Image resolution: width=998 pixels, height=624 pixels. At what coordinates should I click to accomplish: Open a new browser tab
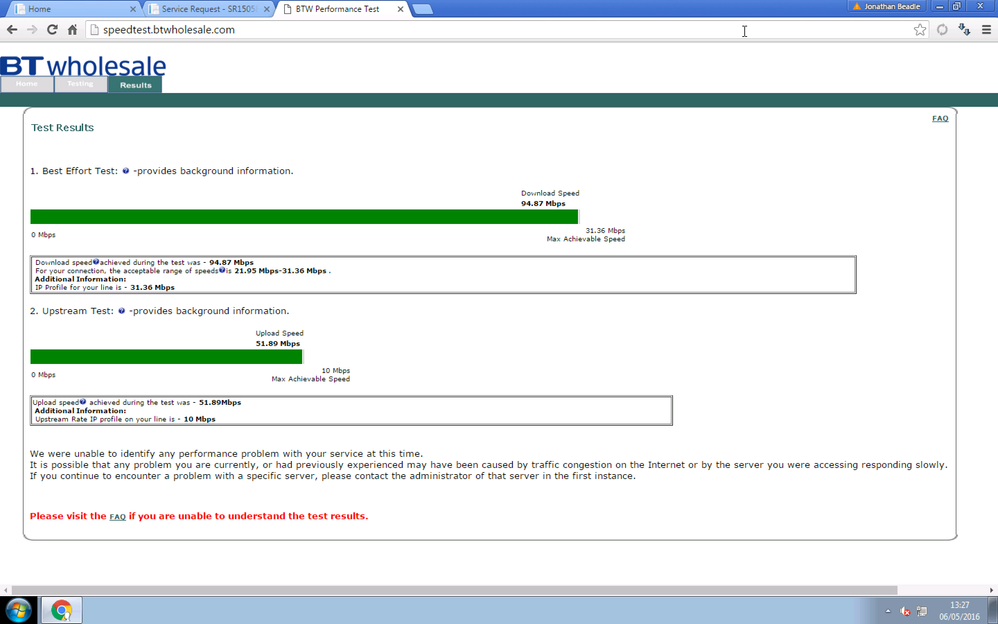(x=423, y=9)
